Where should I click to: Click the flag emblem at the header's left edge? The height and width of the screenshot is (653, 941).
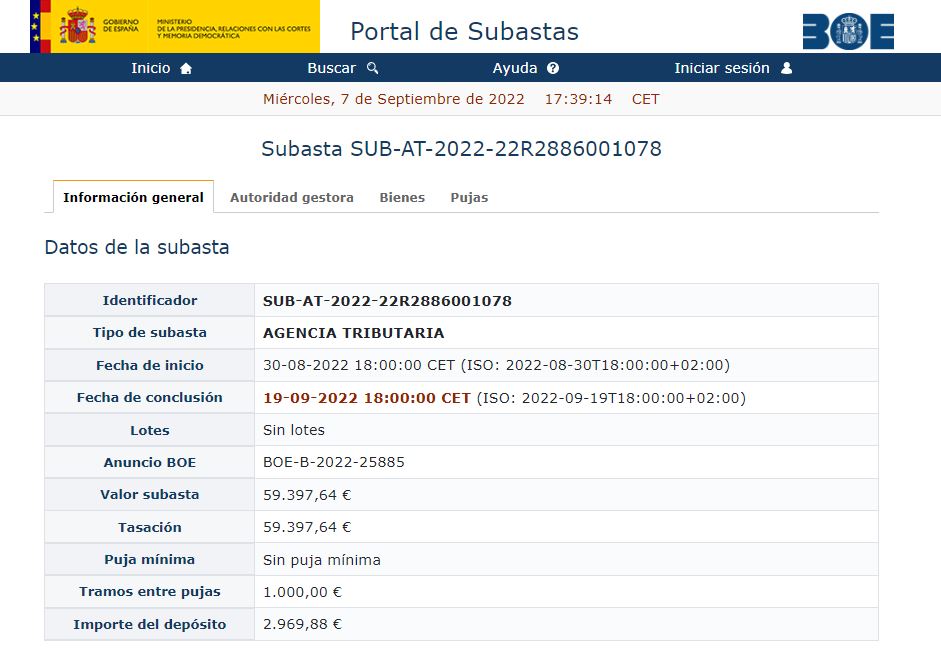[41, 26]
